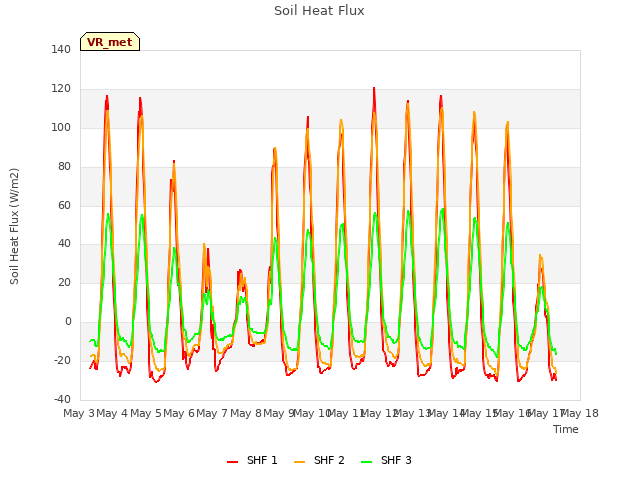Click the May 6 x-axis label
The width and height of the screenshot is (640, 480).
point(179,413)
